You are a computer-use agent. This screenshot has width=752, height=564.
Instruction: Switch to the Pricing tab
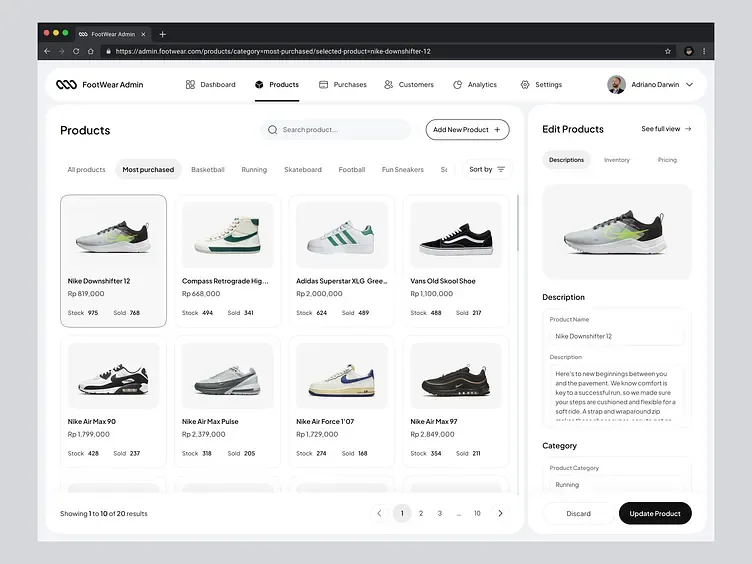(x=667, y=160)
